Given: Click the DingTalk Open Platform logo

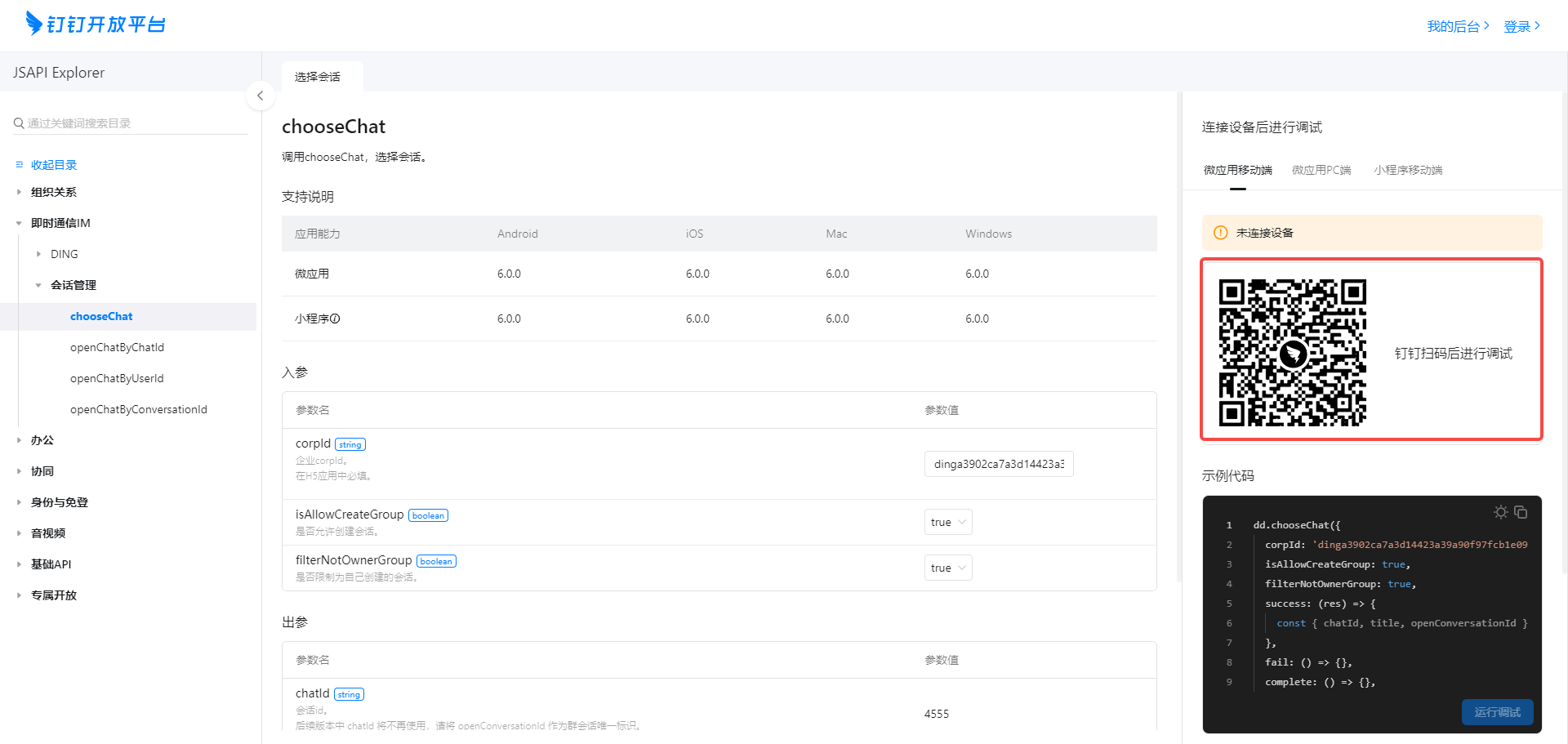Looking at the screenshot, I should 96,24.
